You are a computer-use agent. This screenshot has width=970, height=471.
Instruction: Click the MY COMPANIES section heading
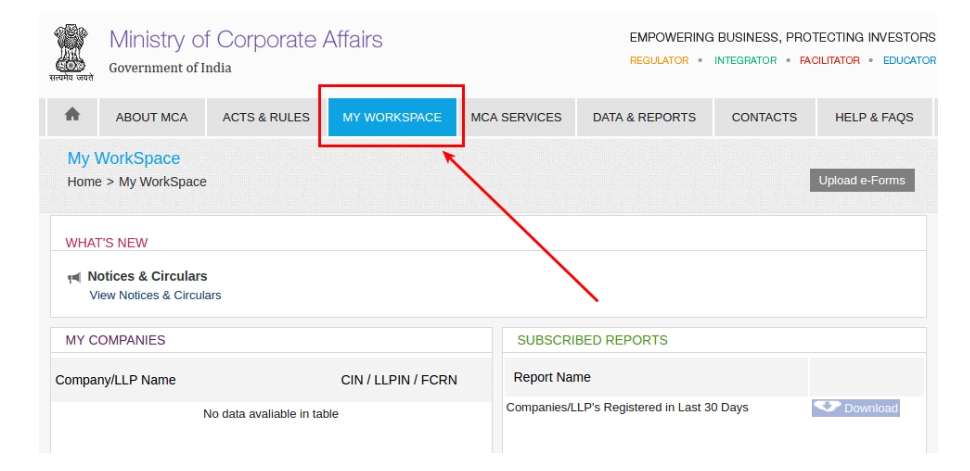point(116,340)
